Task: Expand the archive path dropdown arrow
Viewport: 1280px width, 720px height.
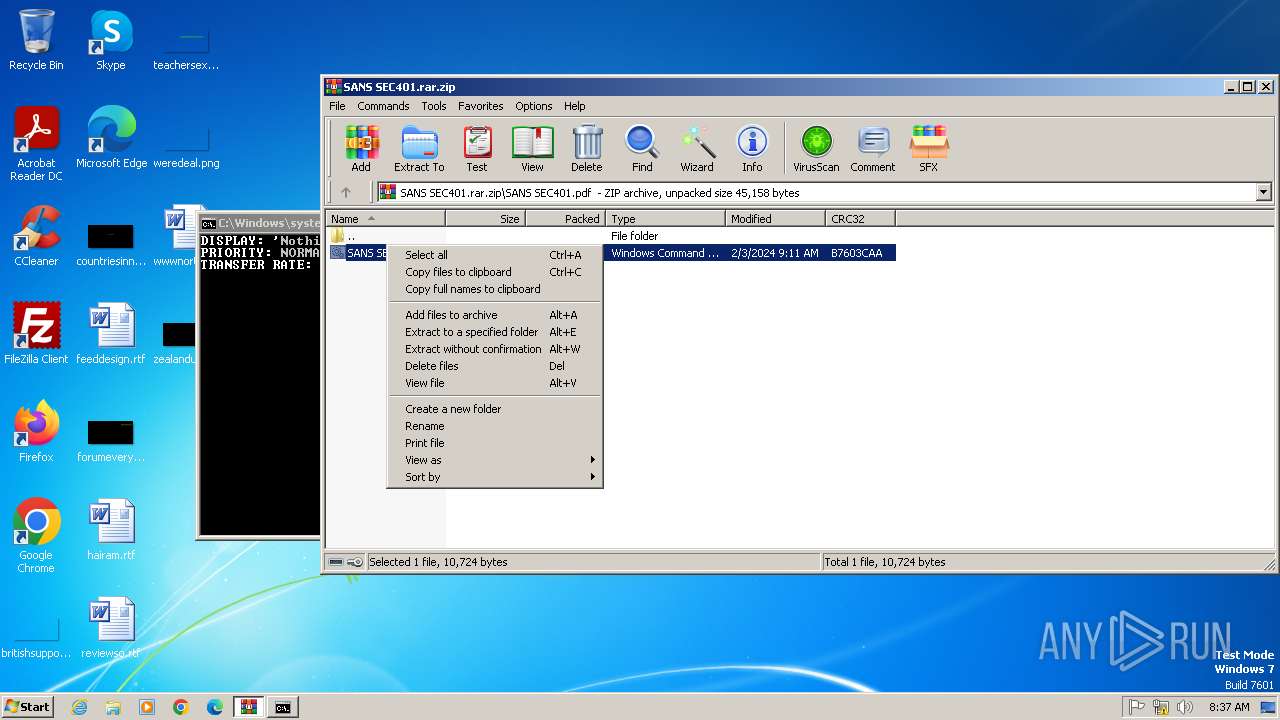Action: 1263,192
